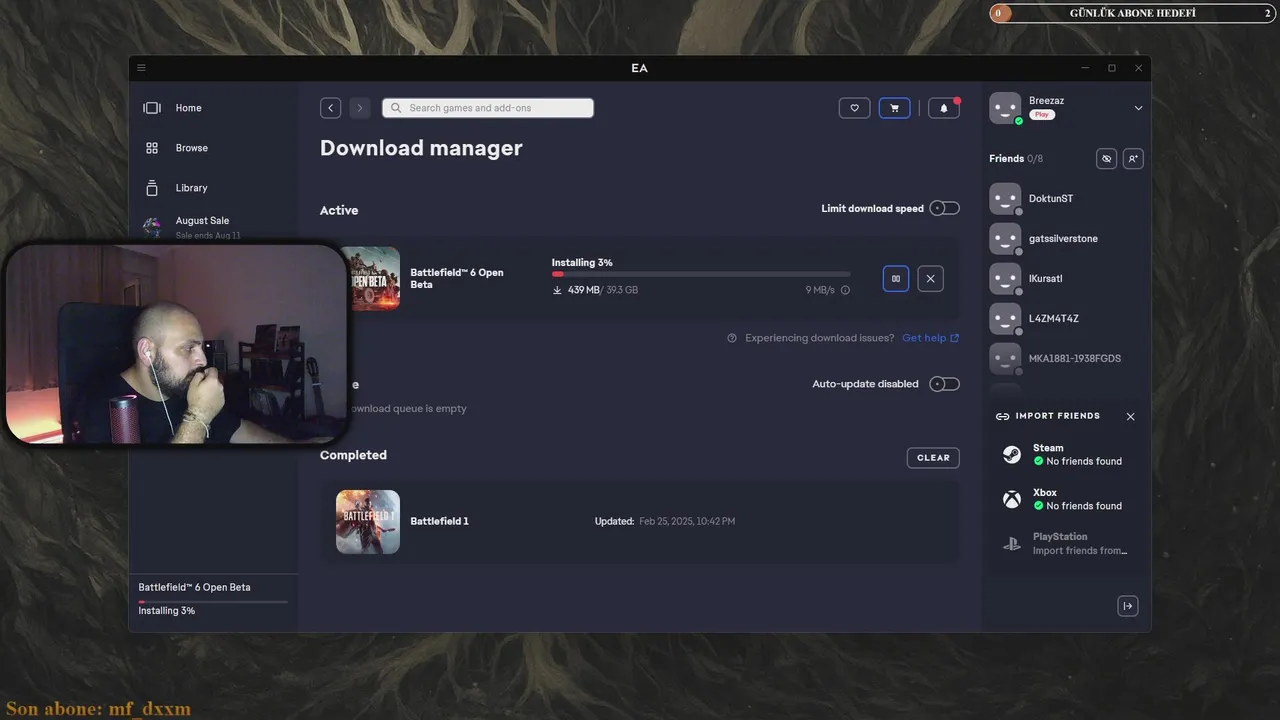Close the Import Friends panel

coord(1130,416)
